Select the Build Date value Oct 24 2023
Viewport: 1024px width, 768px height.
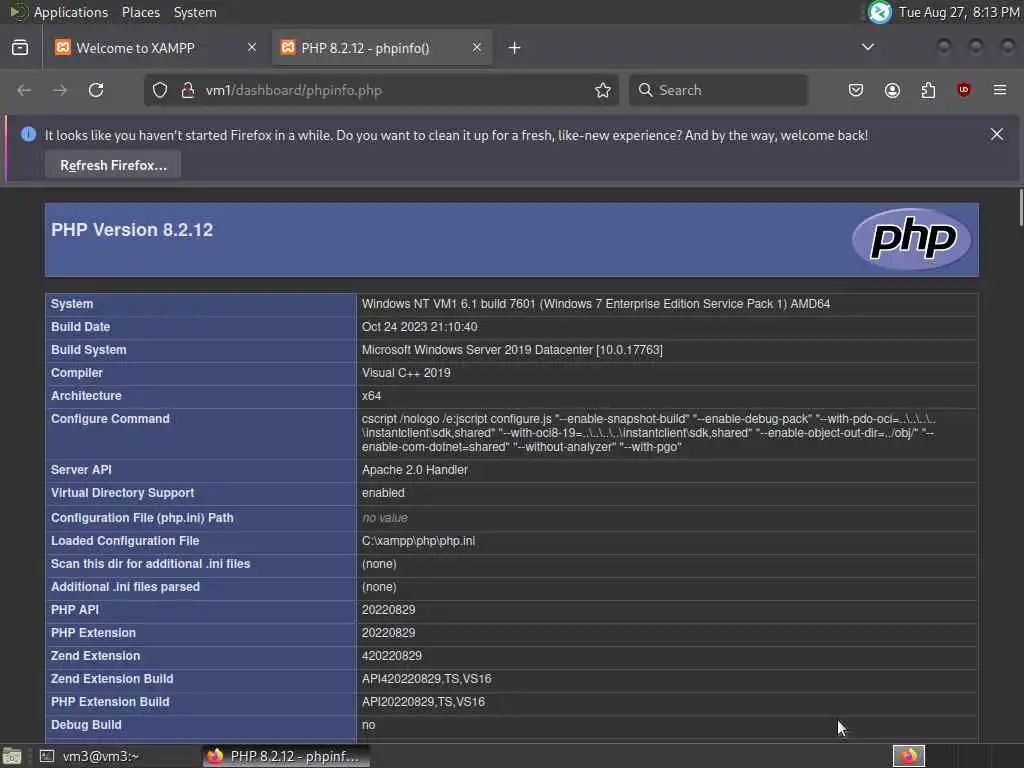[419, 327]
